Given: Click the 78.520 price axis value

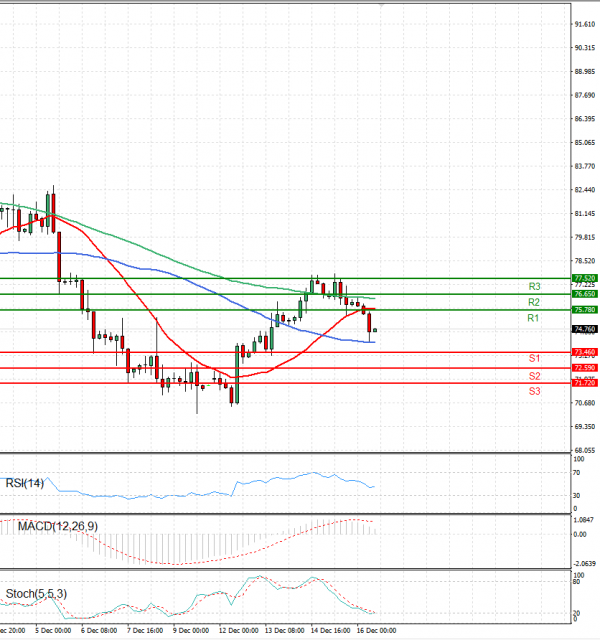Looking at the screenshot, I should pyautogui.click(x=585, y=261).
